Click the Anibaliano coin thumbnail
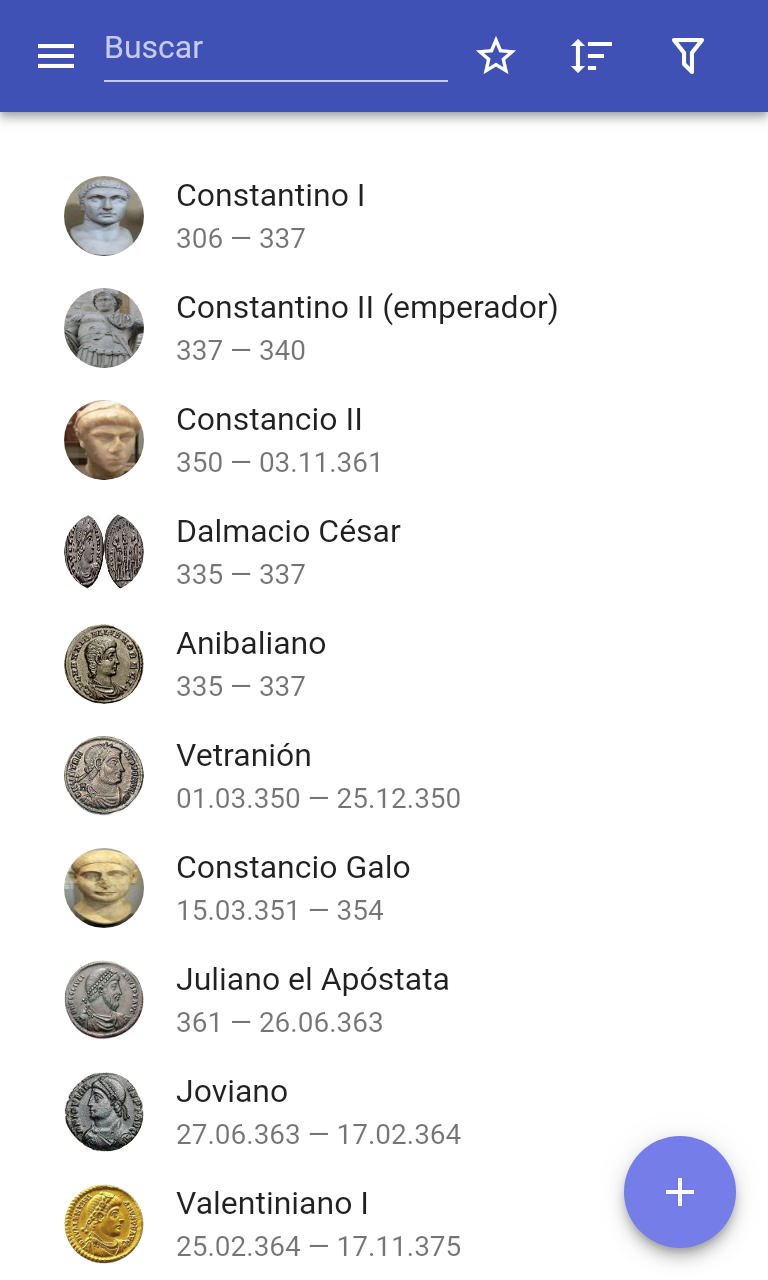The height and width of the screenshot is (1280, 768). point(104,664)
